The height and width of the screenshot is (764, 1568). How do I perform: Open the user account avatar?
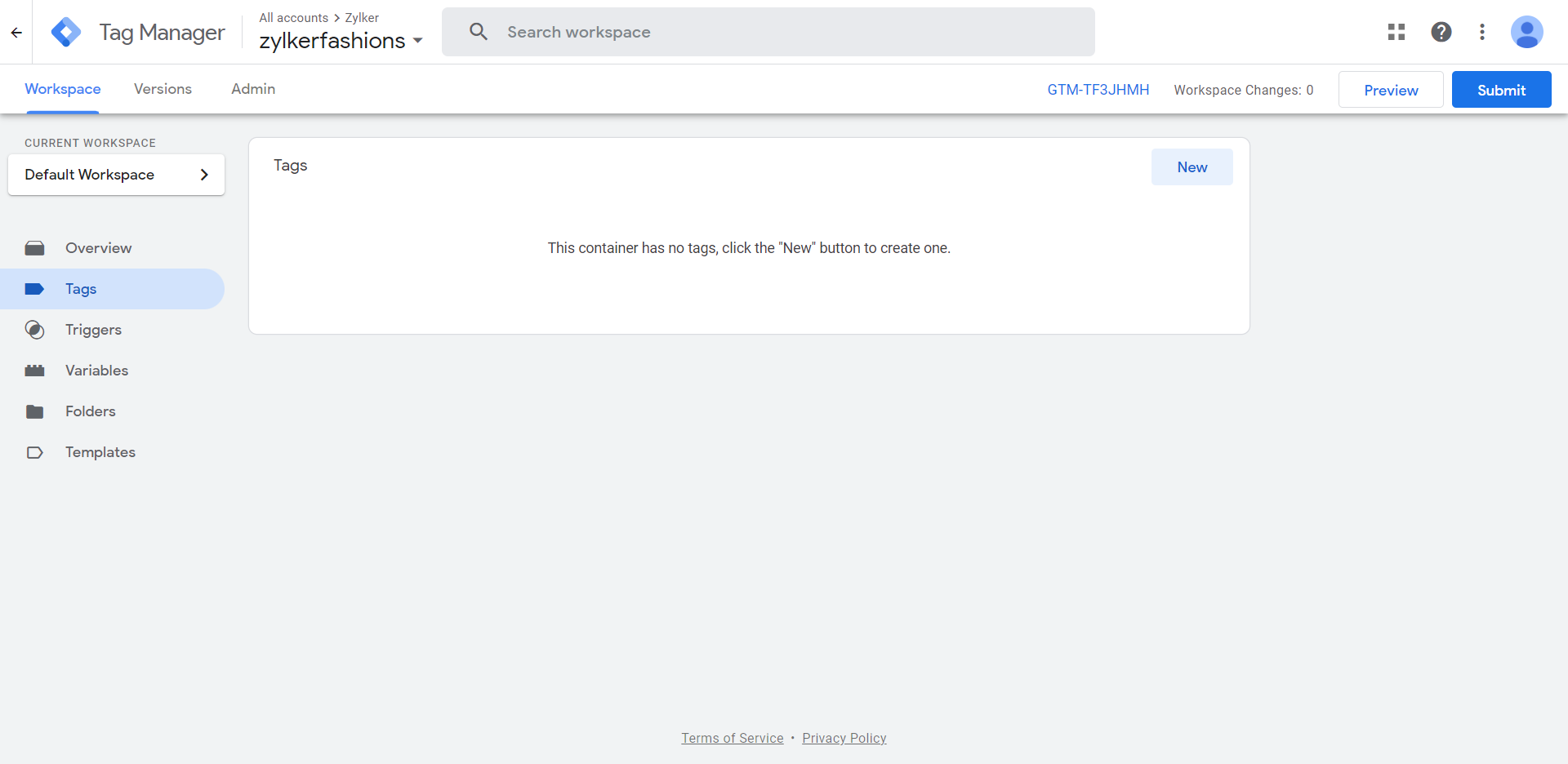point(1526,32)
